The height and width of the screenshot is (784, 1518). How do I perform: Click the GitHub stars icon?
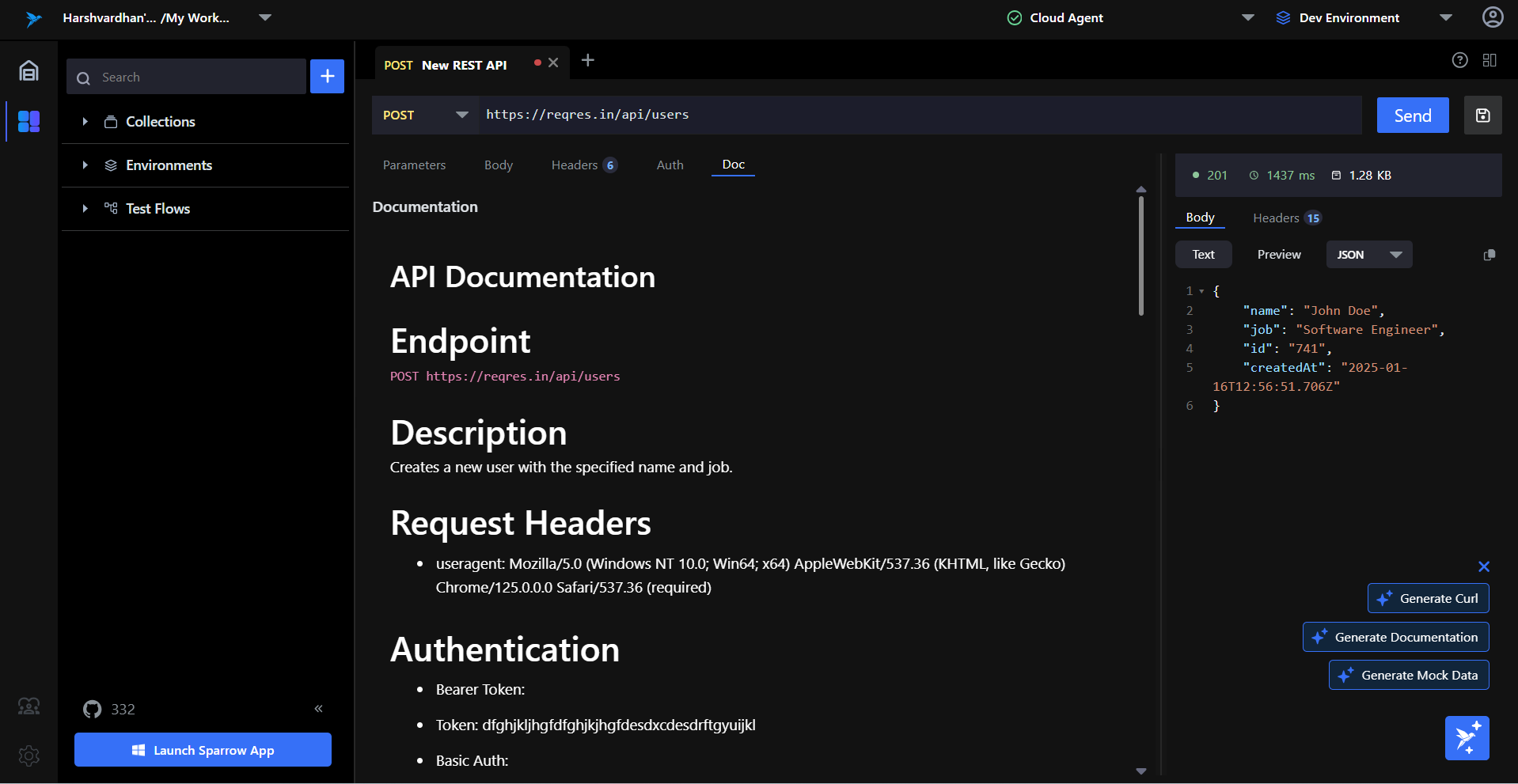(x=93, y=709)
